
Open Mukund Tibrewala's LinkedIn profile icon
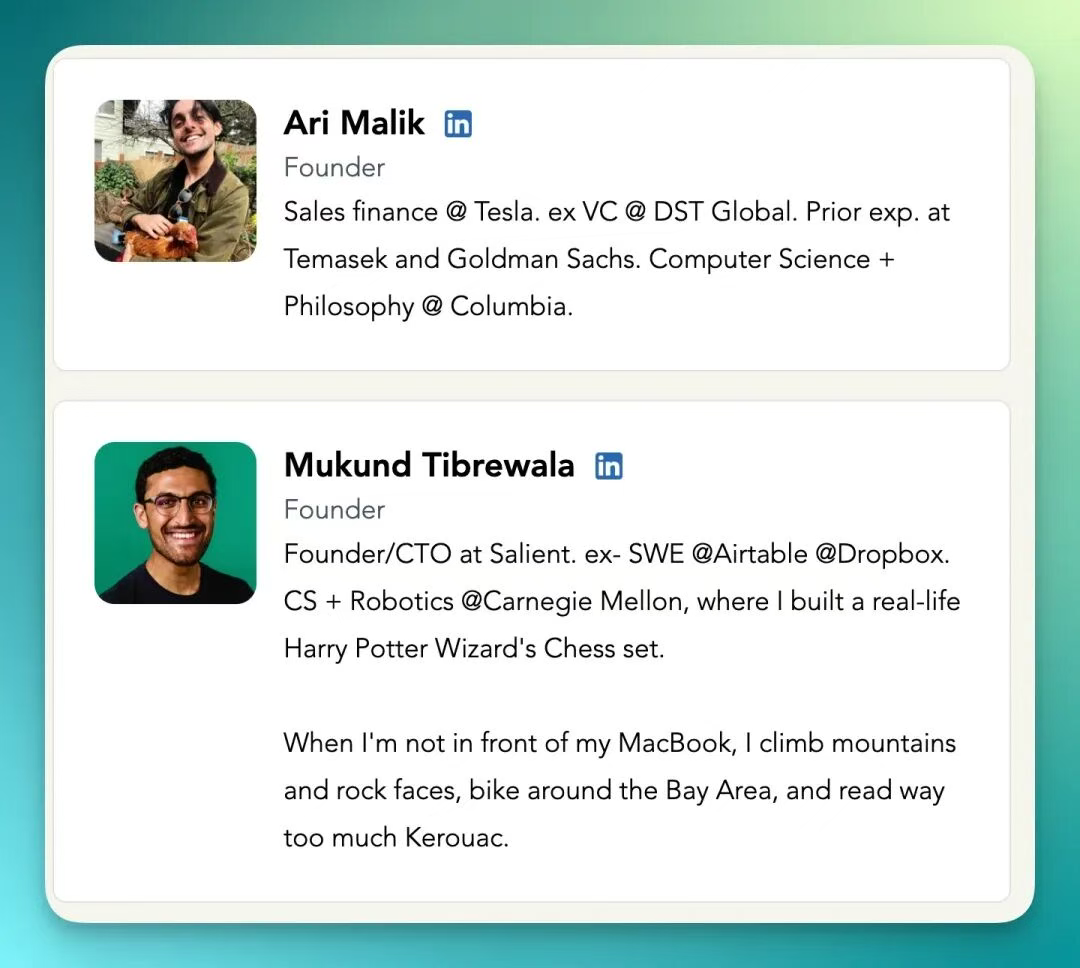[608, 465]
